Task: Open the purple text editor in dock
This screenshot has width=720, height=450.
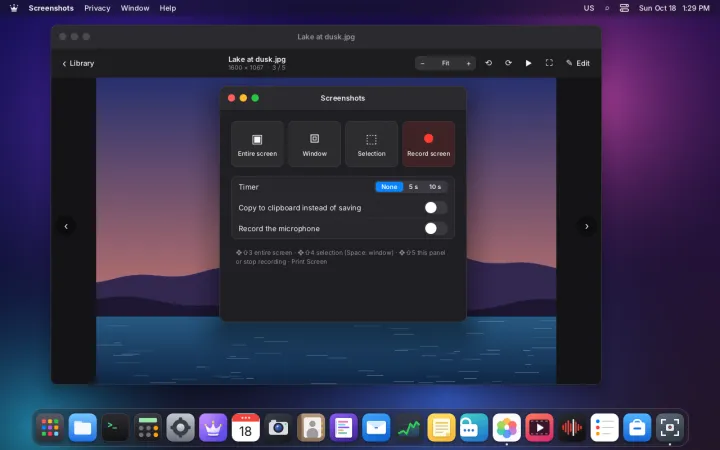Action: pos(343,428)
